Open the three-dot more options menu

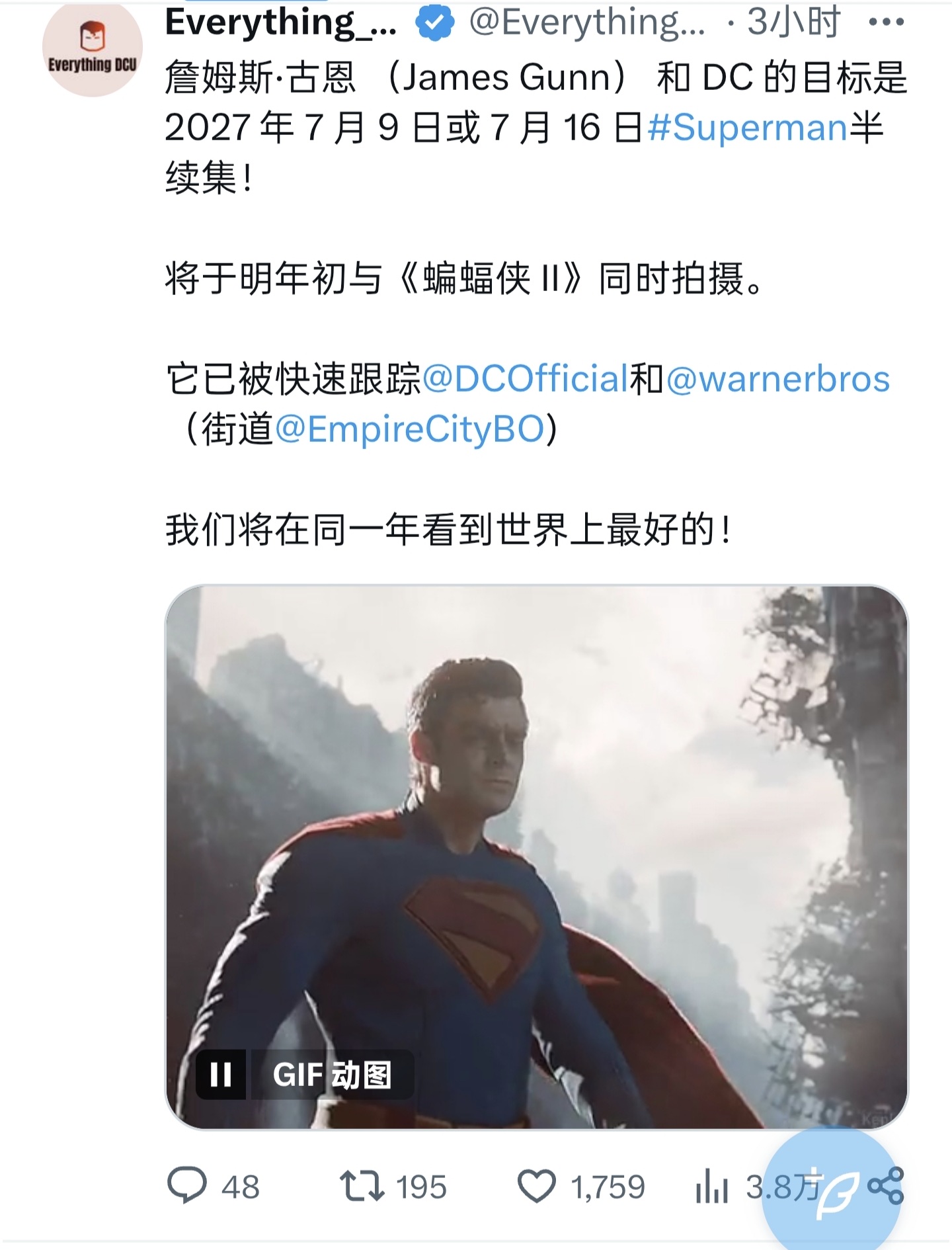coord(886,22)
